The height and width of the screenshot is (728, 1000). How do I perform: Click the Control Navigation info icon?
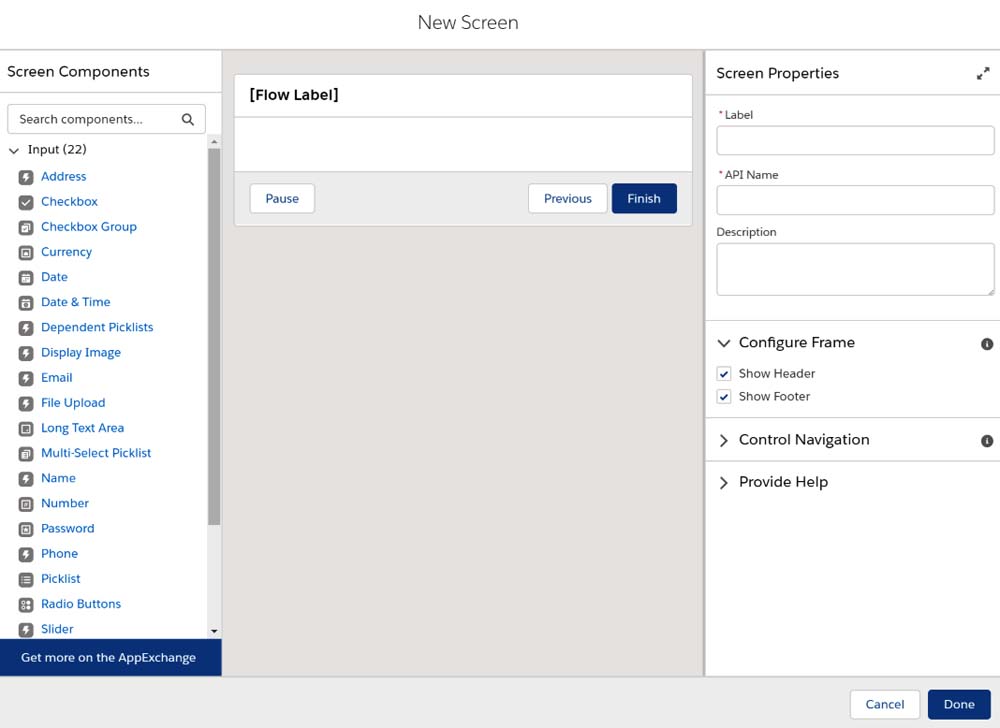pyautogui.click(x=987, y=441)
